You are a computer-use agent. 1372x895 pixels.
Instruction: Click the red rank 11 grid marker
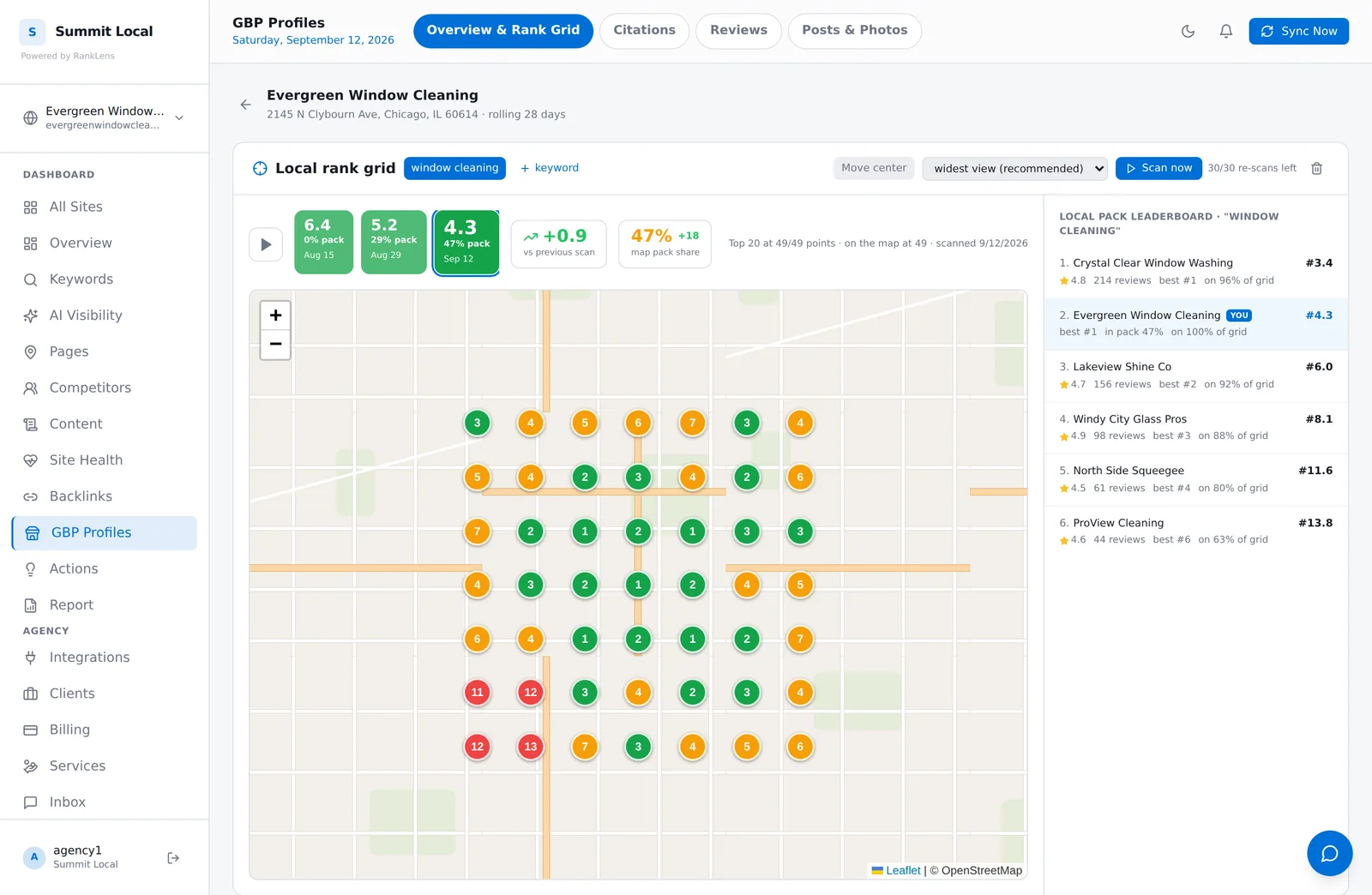tap(478, 693)
